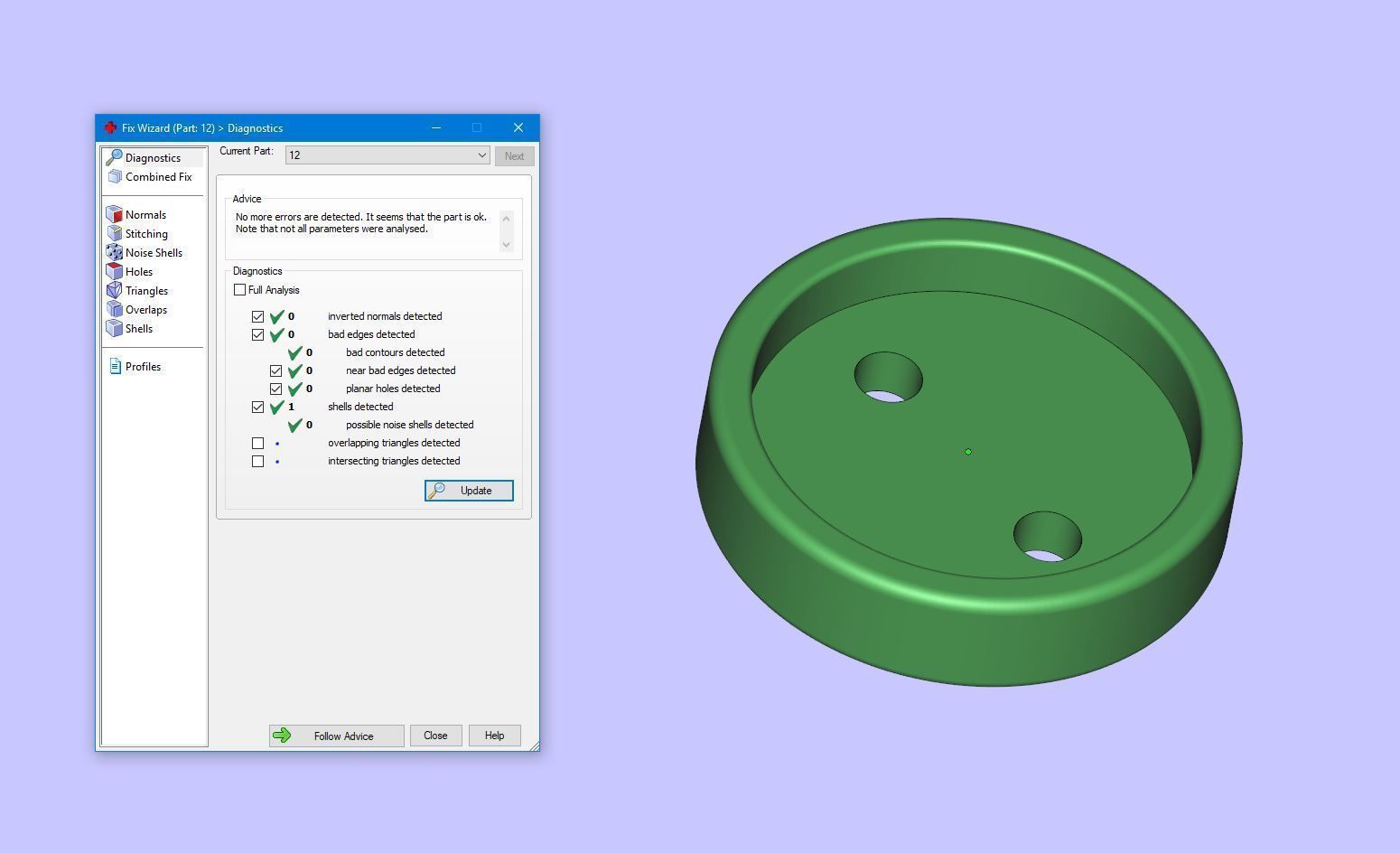1400x853 pixels.
Task: Click the Overlaps icon
Action: (114, 310)
